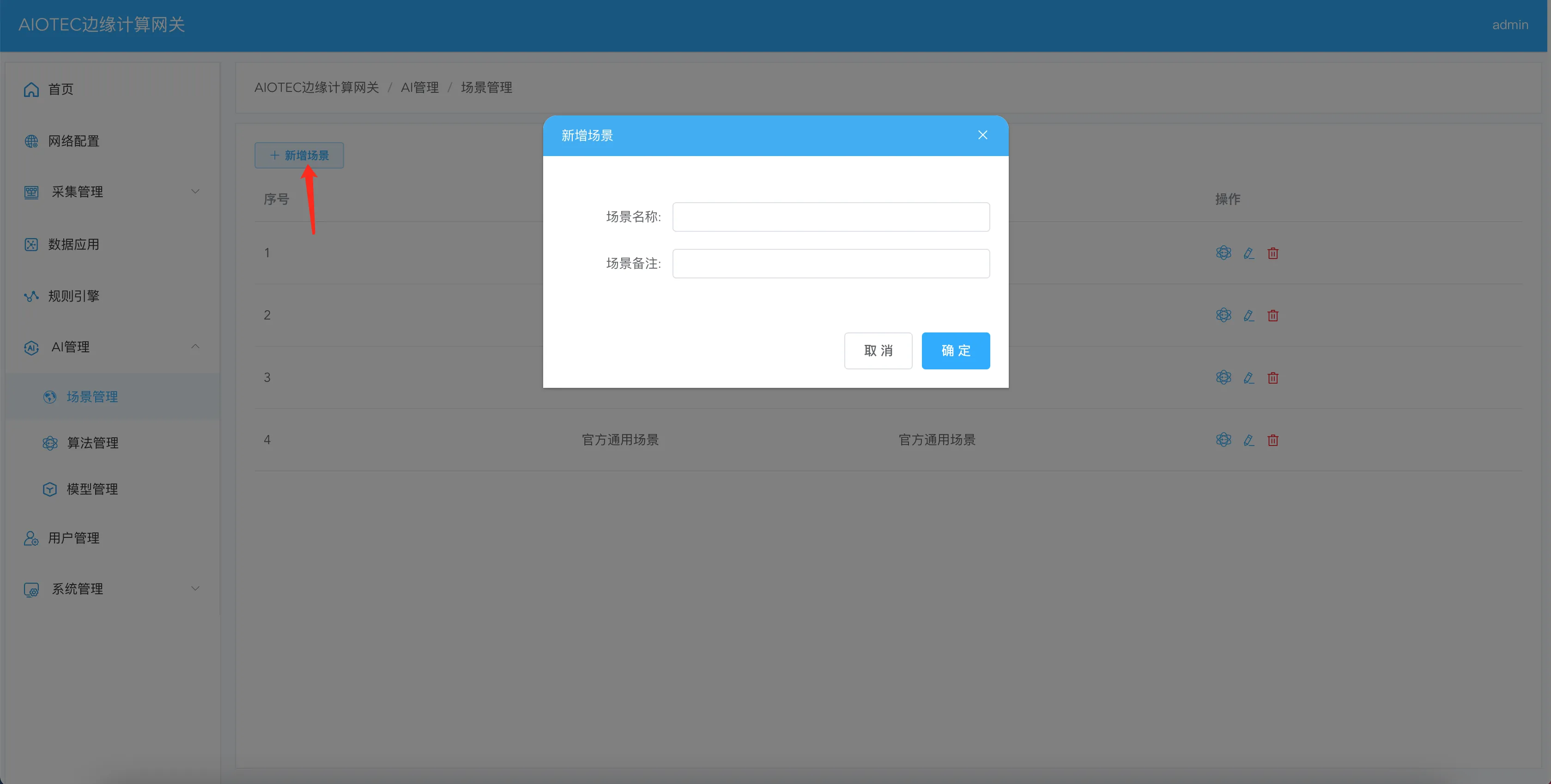Screen dimensions: 1551x784
Task: Focus the 场景名称 input field
Action: (x=830, y=217)
